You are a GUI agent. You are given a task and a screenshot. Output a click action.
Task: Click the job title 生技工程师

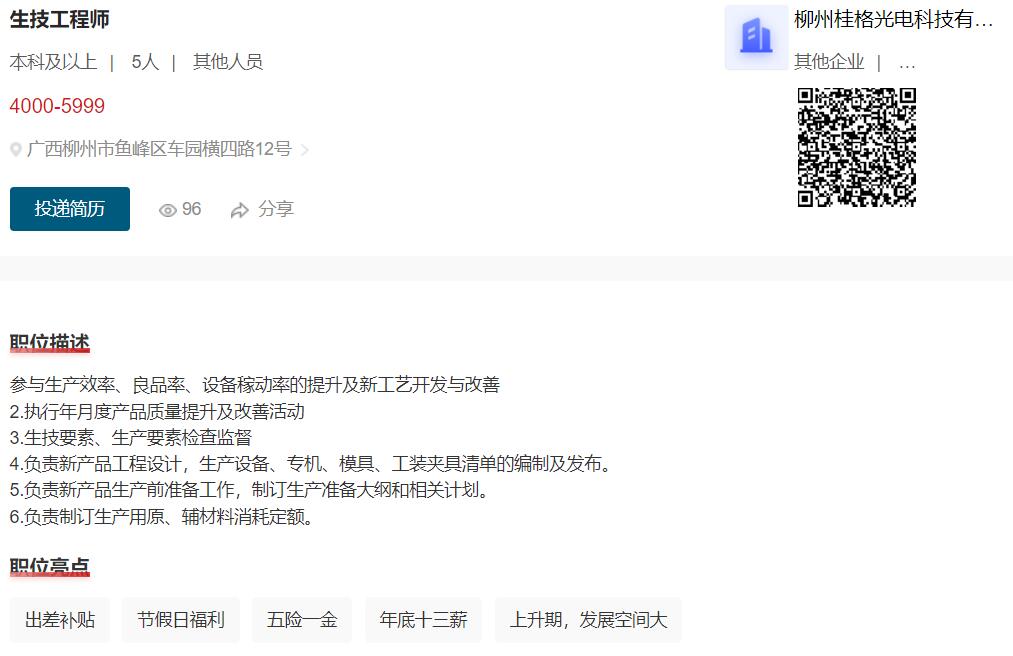(x=59, y=19)
